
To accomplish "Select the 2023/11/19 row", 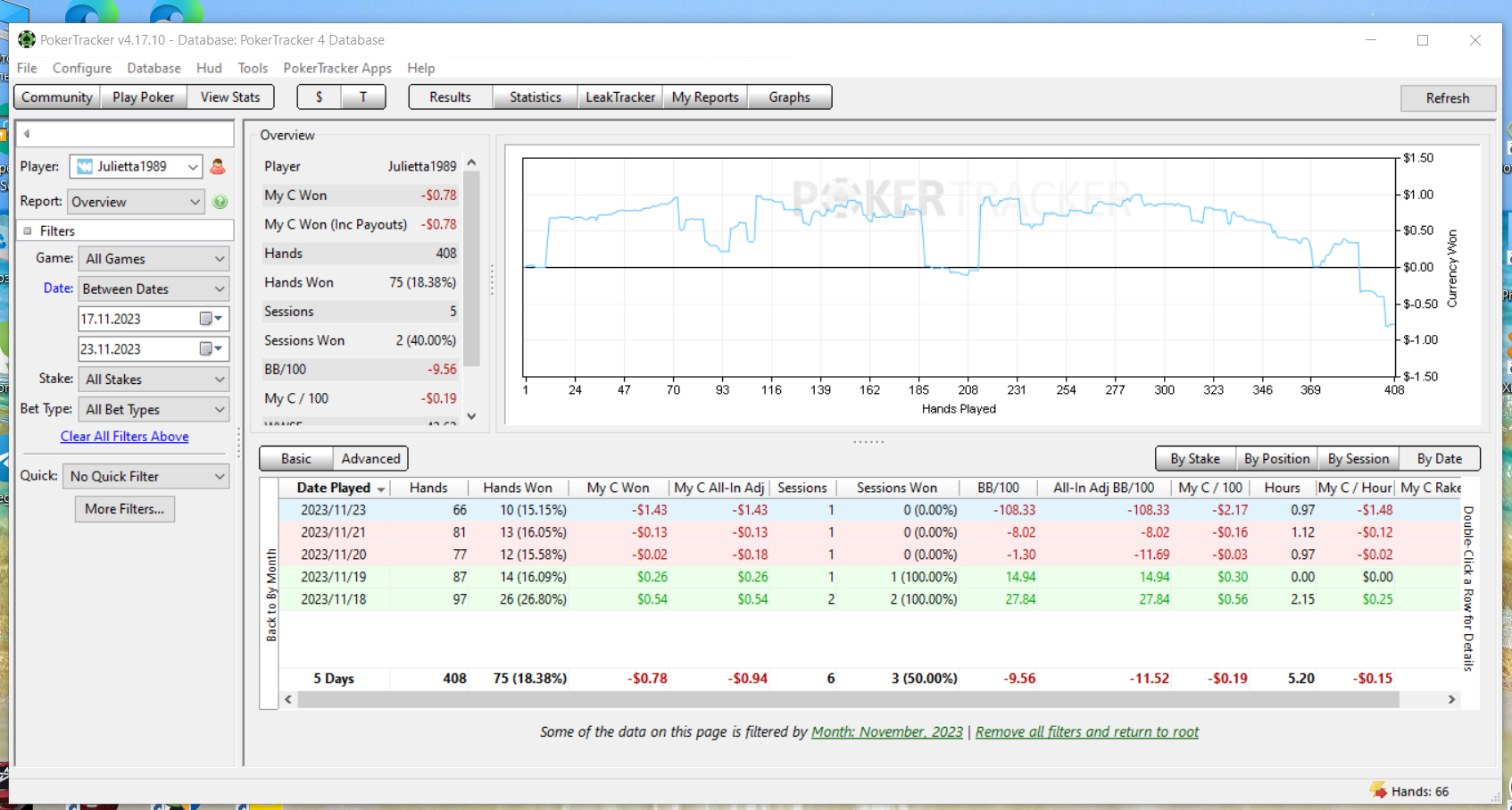I will click(869, 577).
